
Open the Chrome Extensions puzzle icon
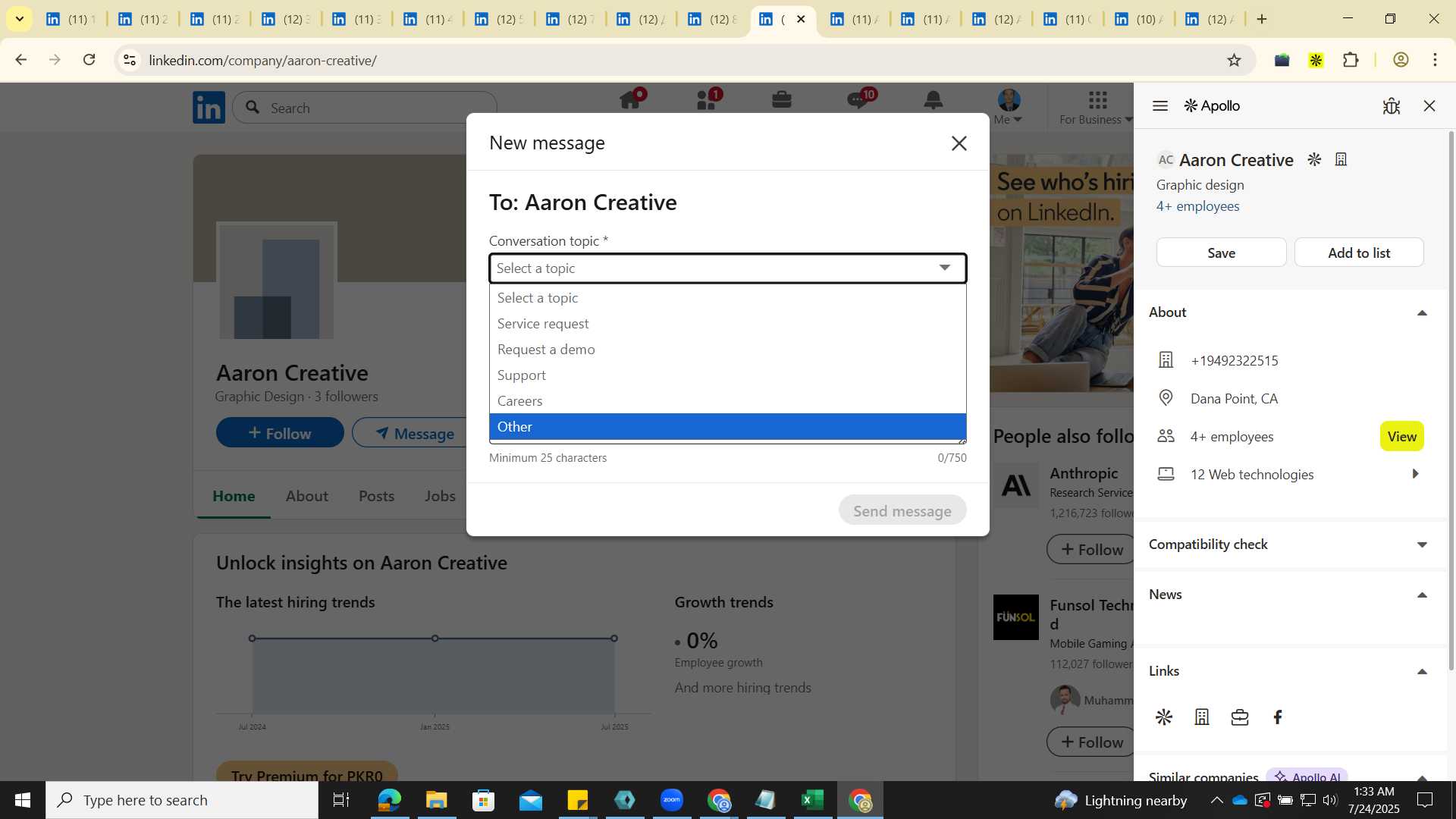(1351, 60)
